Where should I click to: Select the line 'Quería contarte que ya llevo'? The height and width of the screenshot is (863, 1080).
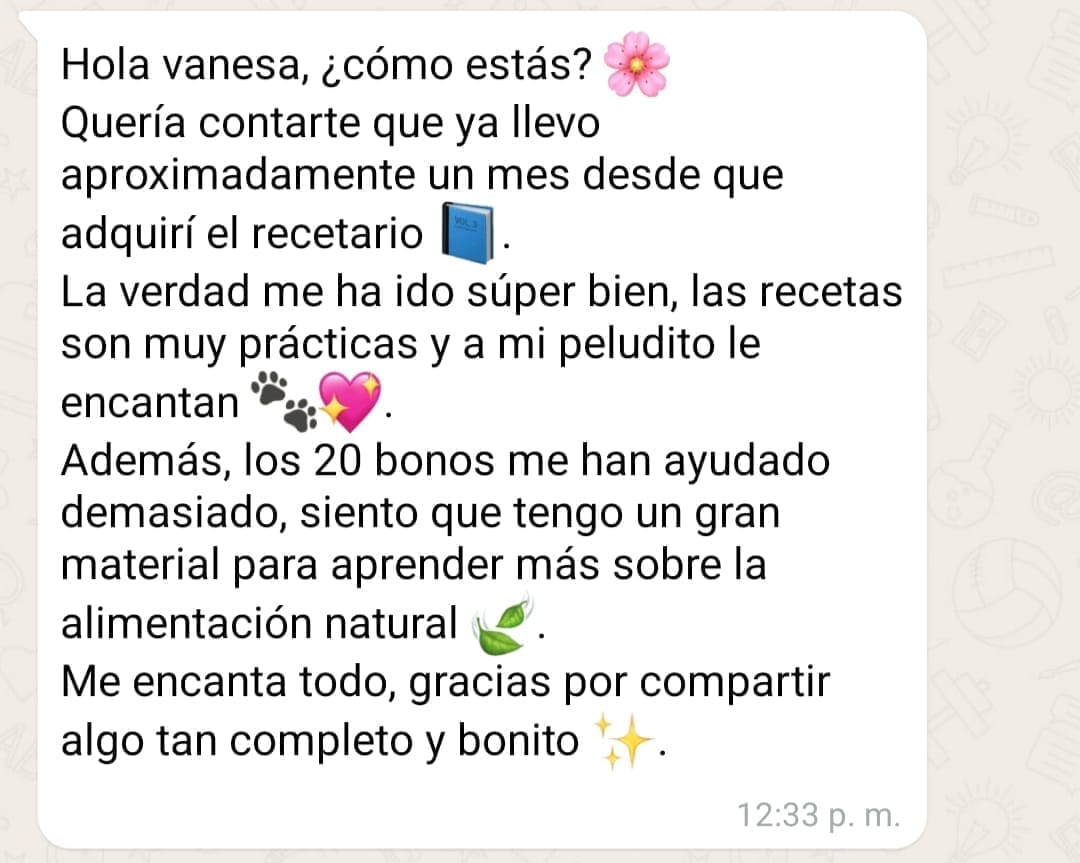pyautogui.click(x=330, y=123)
